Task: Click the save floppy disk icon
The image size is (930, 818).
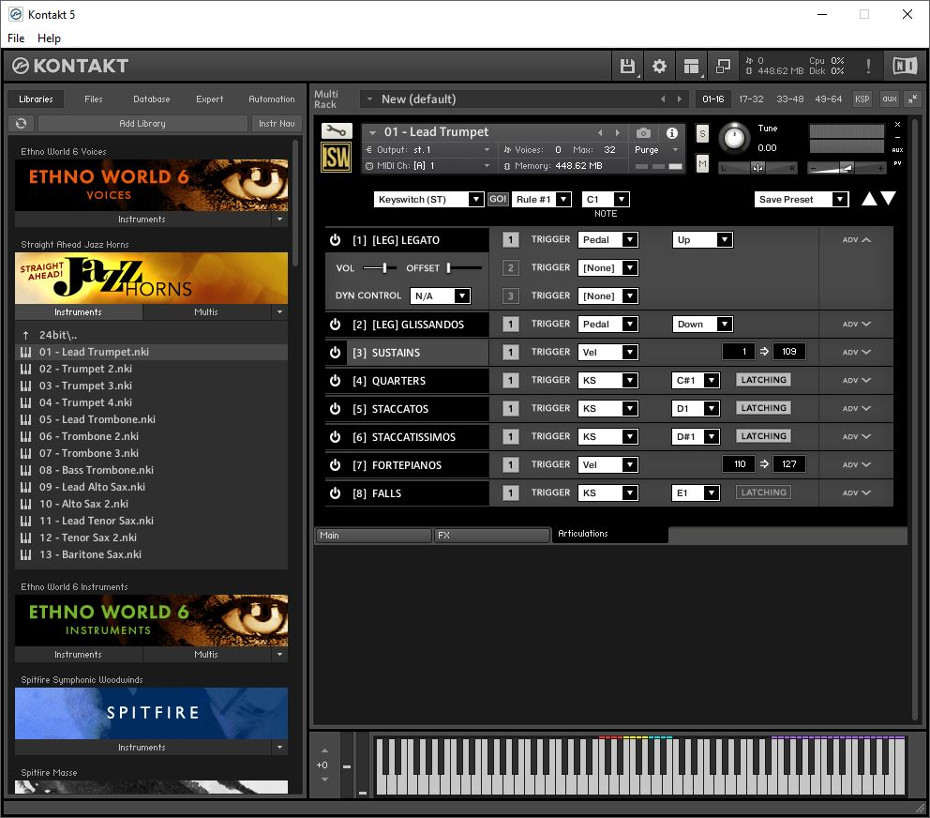Action: coord(627,66)
